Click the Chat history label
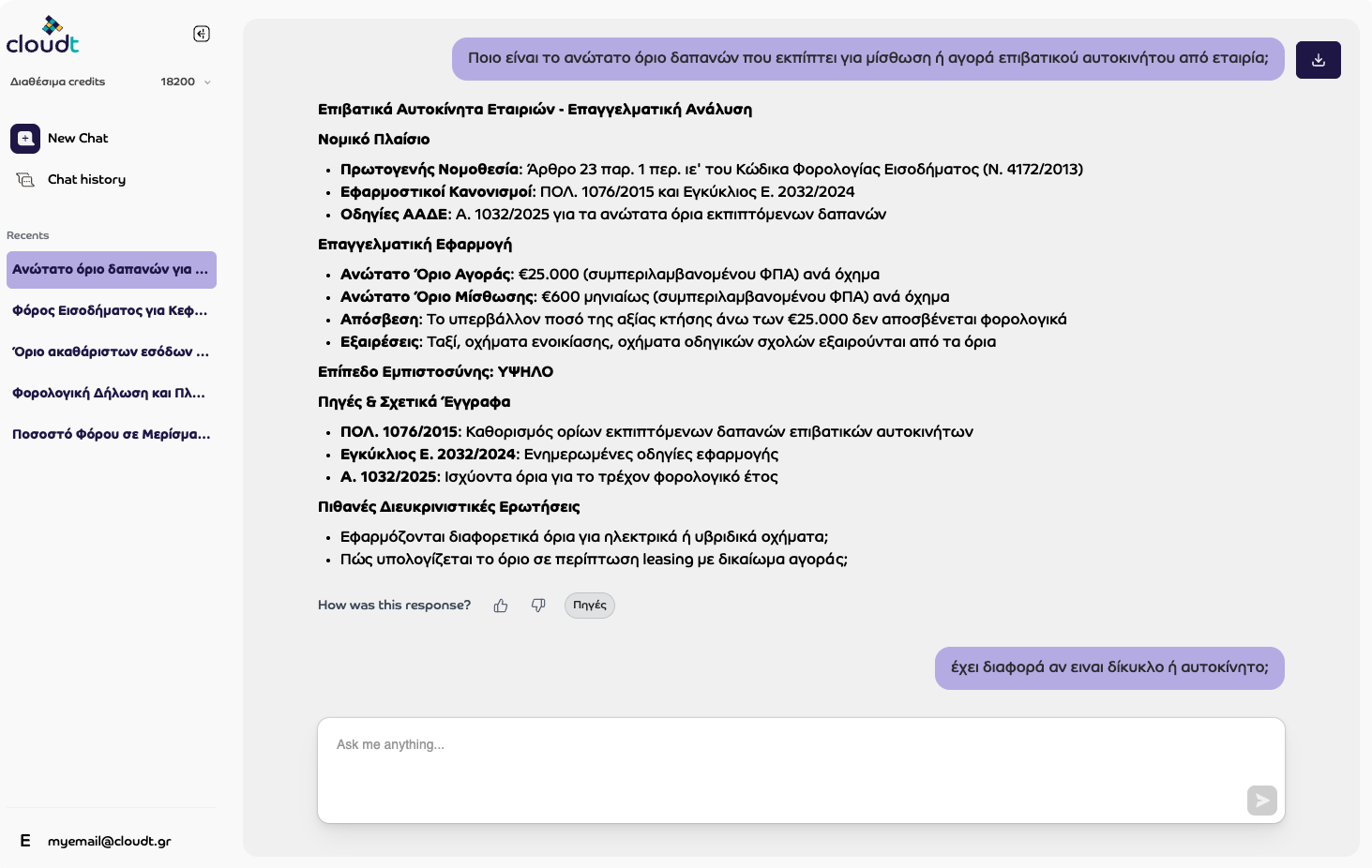Image resolution: width=1372 pixels, height=868 pixels. 86,180
